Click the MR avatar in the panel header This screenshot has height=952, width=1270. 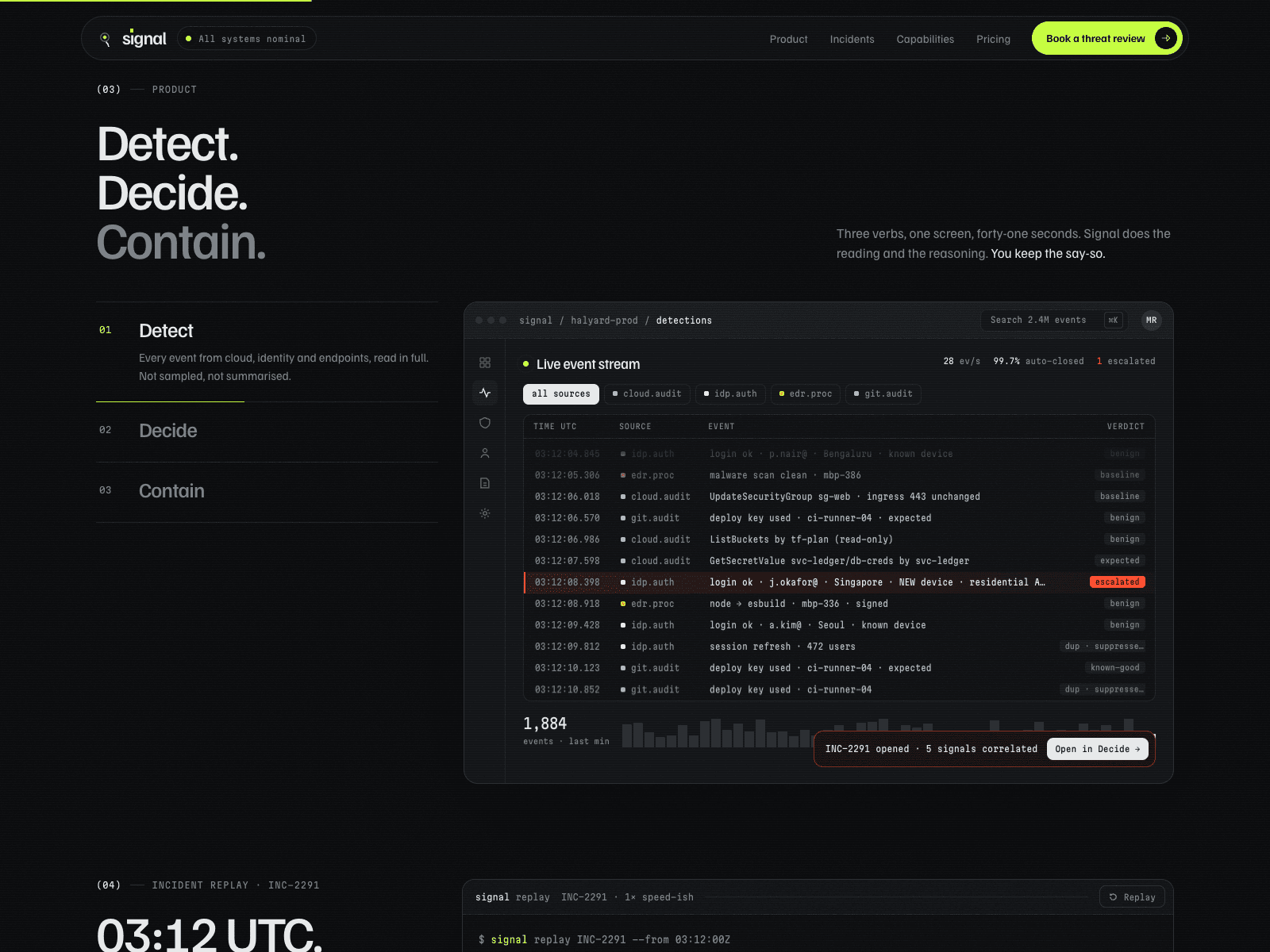tap(1151, 321)
